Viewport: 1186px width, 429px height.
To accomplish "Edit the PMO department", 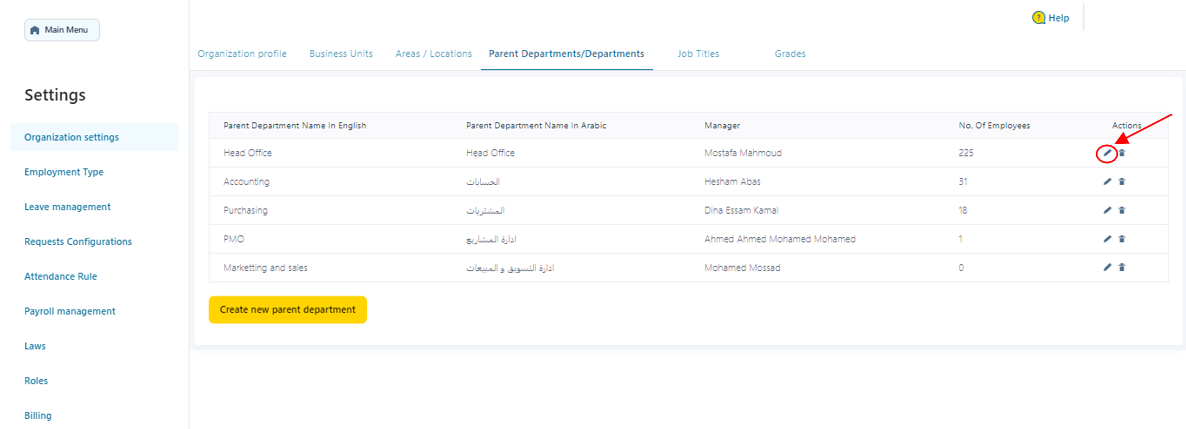I will (1107, 239).
